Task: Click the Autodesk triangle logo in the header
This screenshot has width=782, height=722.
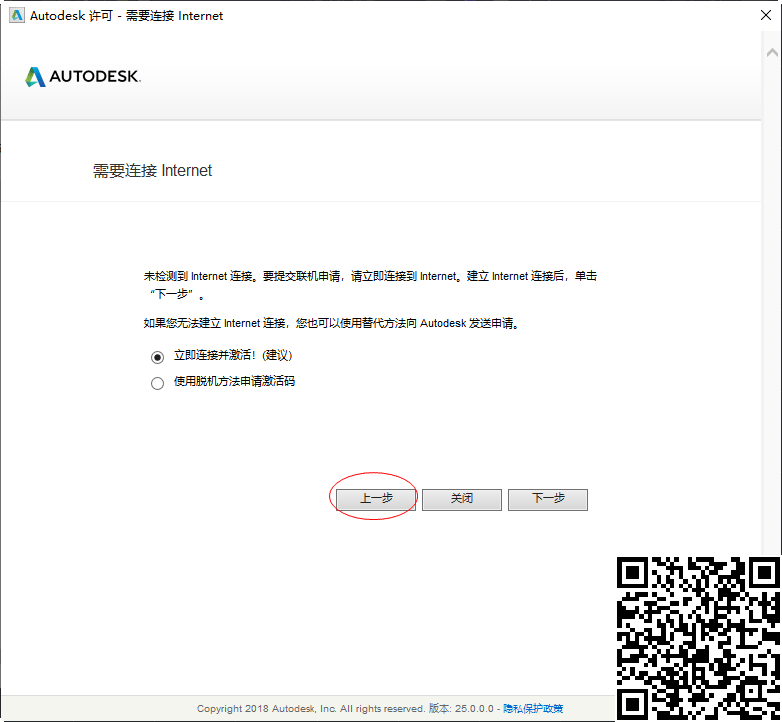Action: [x=35, y=77]
